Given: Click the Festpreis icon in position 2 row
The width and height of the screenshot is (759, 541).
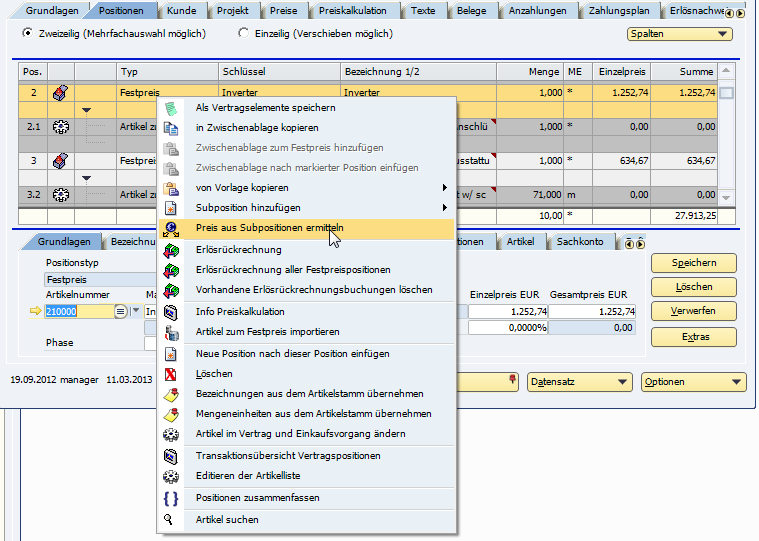Looking at the screenshot, I should 61,92.
